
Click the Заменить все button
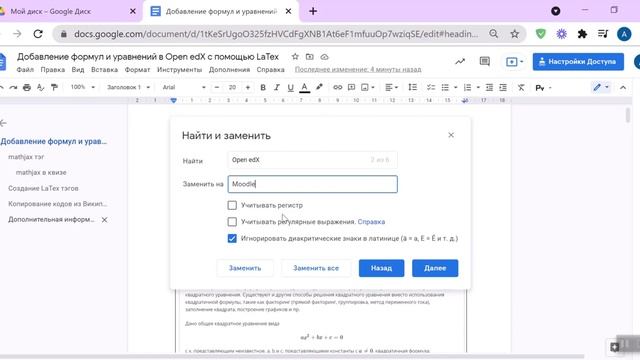[x=316, y=268]
